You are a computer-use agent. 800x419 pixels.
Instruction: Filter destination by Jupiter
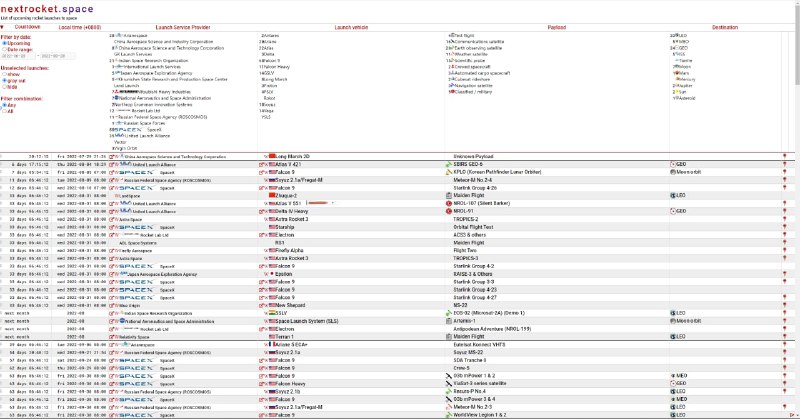pos(686,86)
